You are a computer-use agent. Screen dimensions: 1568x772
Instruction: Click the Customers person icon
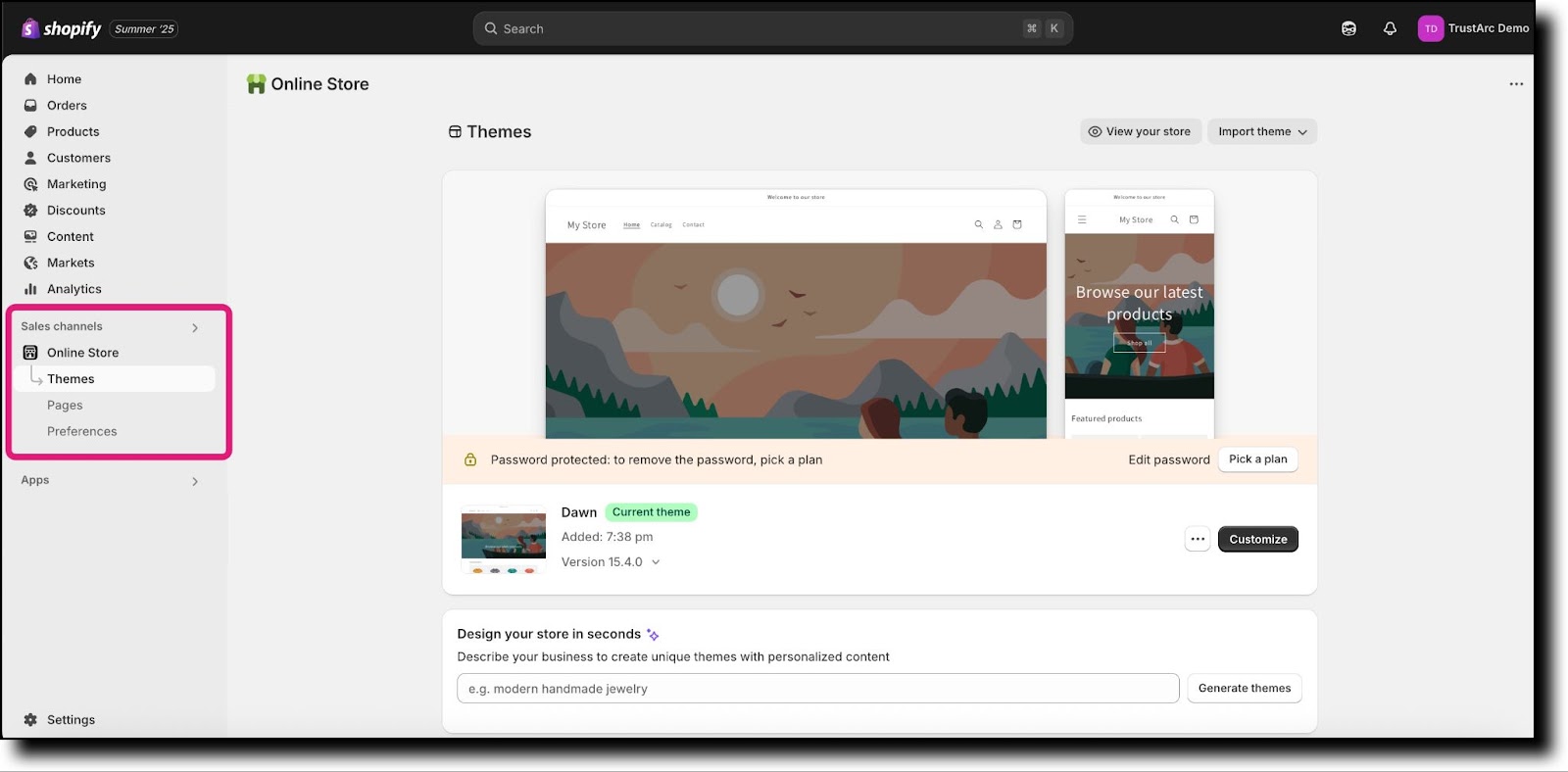[30, 158]
